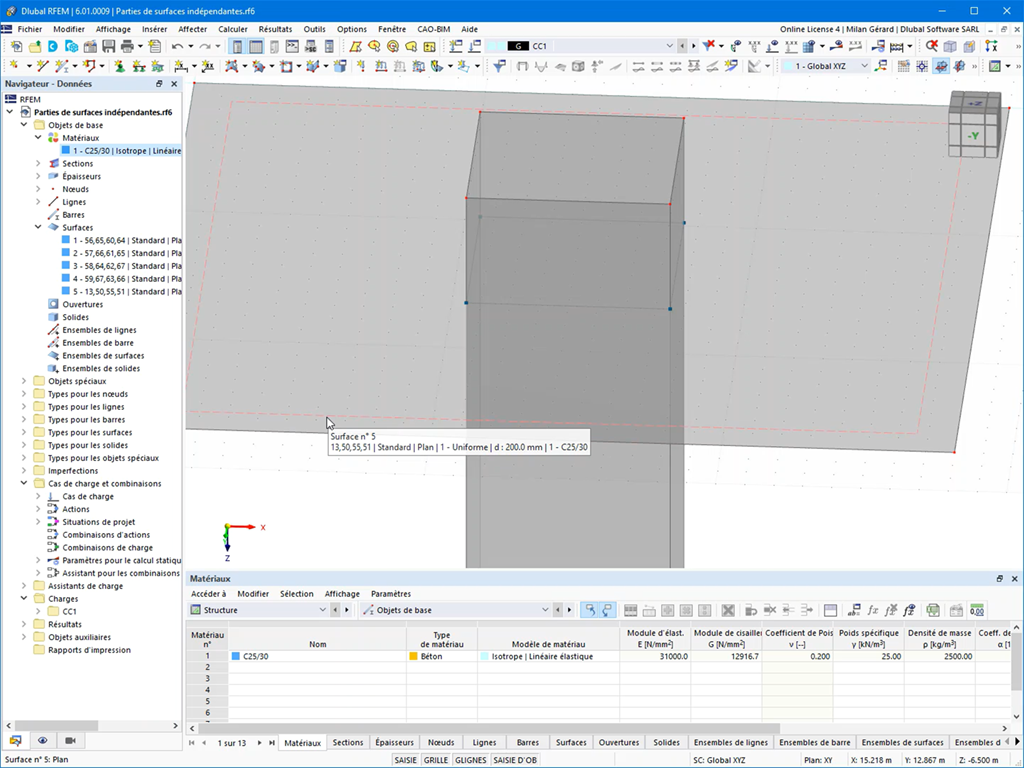
Task: Click the 0.00 decimal places icon
Action: point(977,610)
